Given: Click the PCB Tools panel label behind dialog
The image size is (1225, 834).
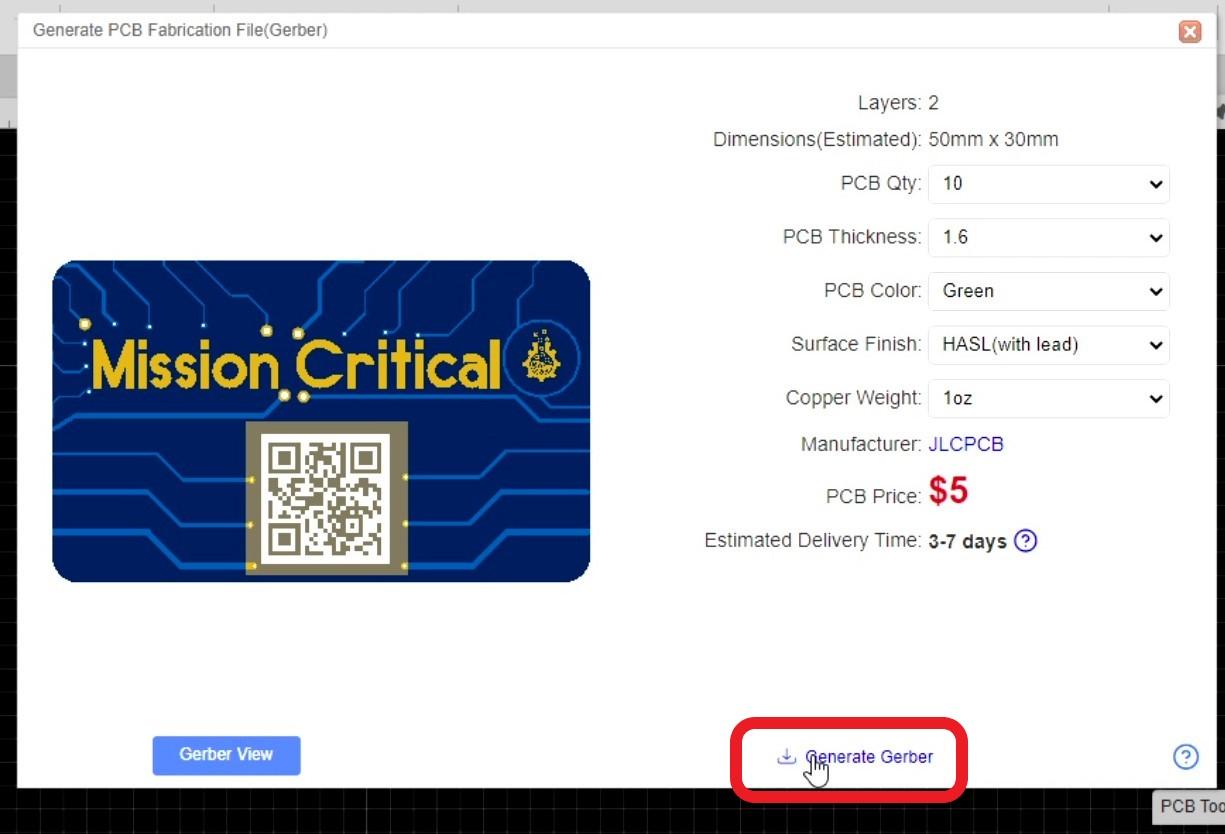Looking at the screenshot, I should 1191,807.
